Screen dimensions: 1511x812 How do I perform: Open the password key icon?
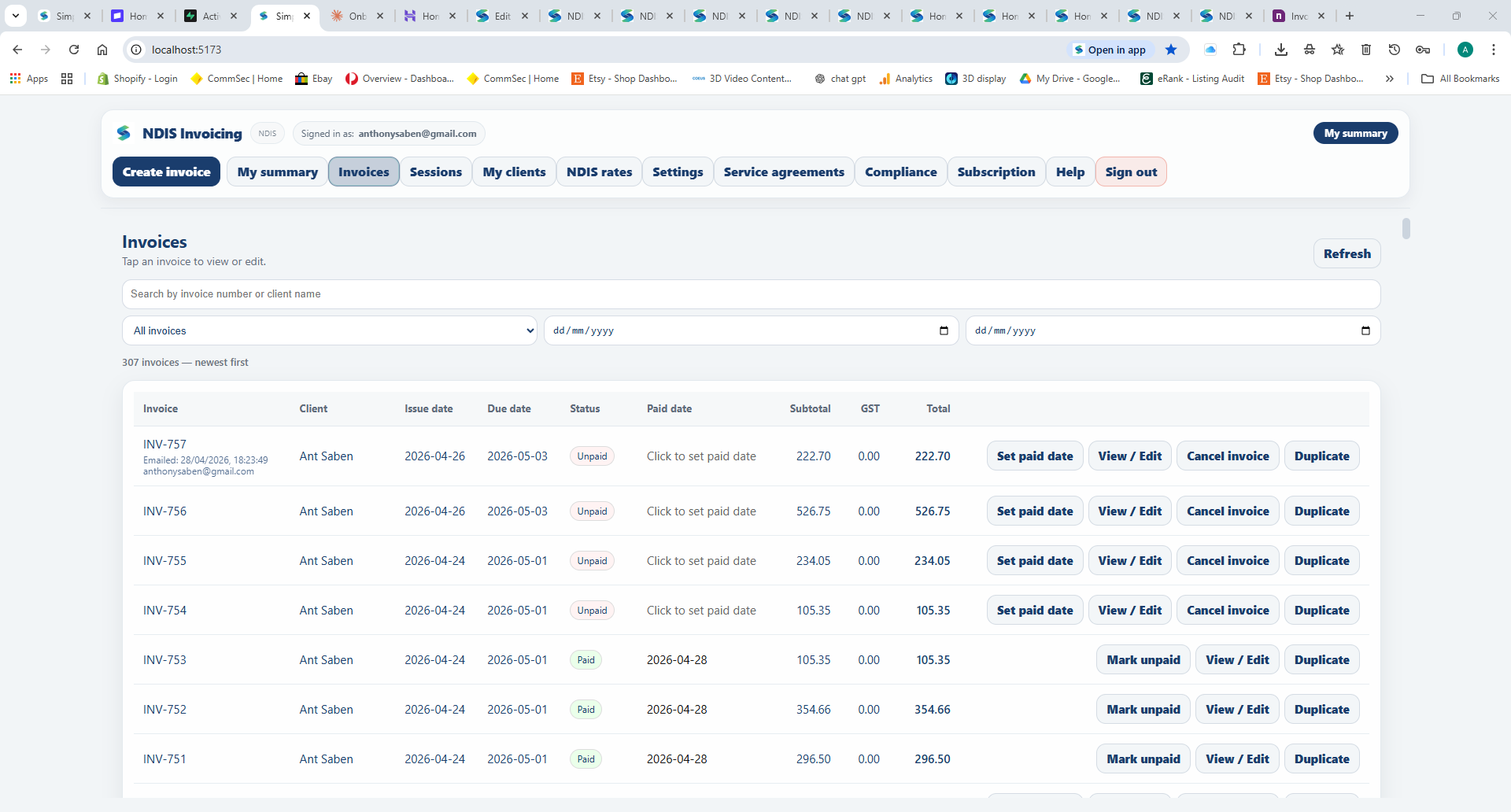(1423, 50)
